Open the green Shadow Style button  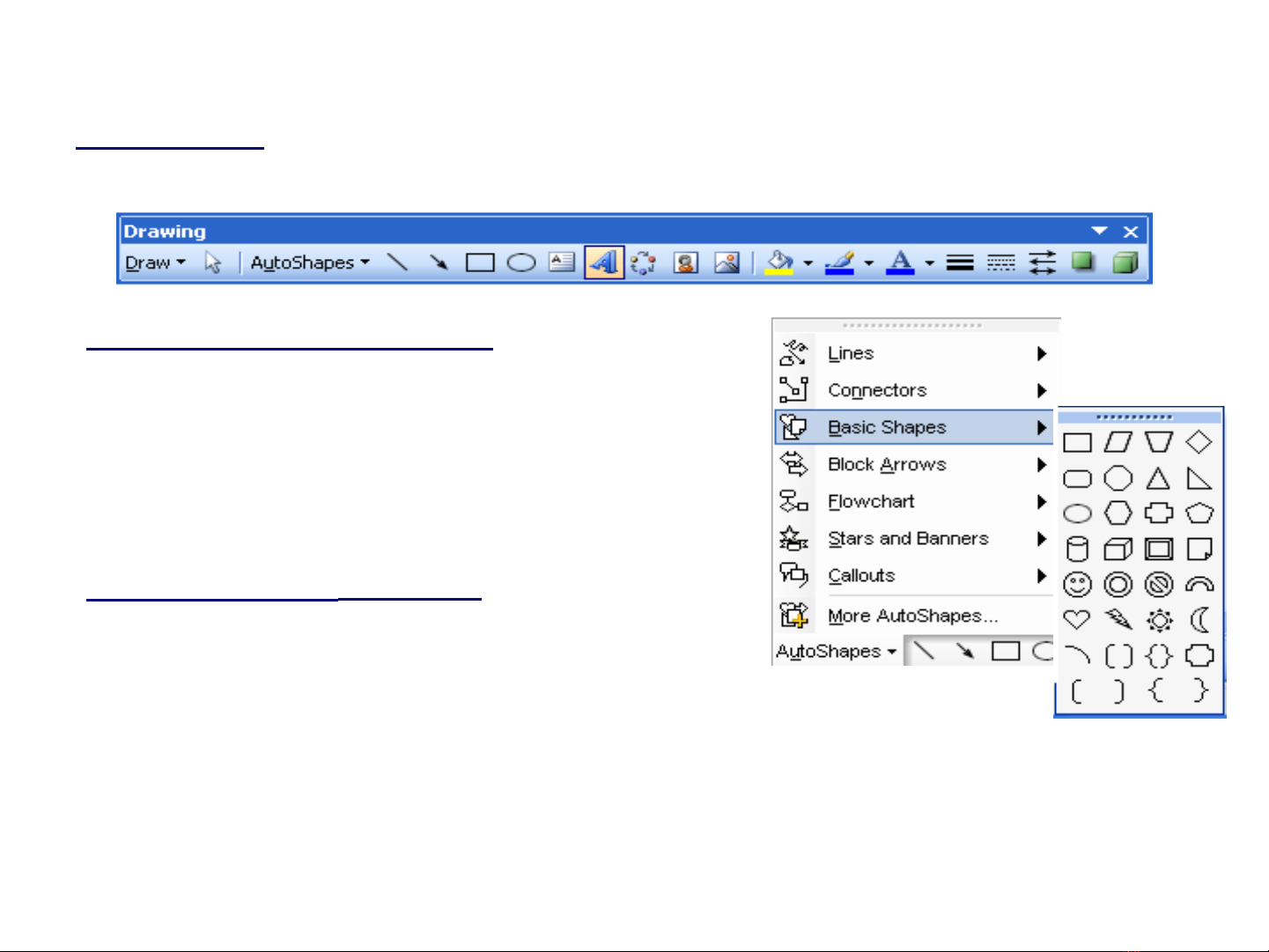(1083, 262)
